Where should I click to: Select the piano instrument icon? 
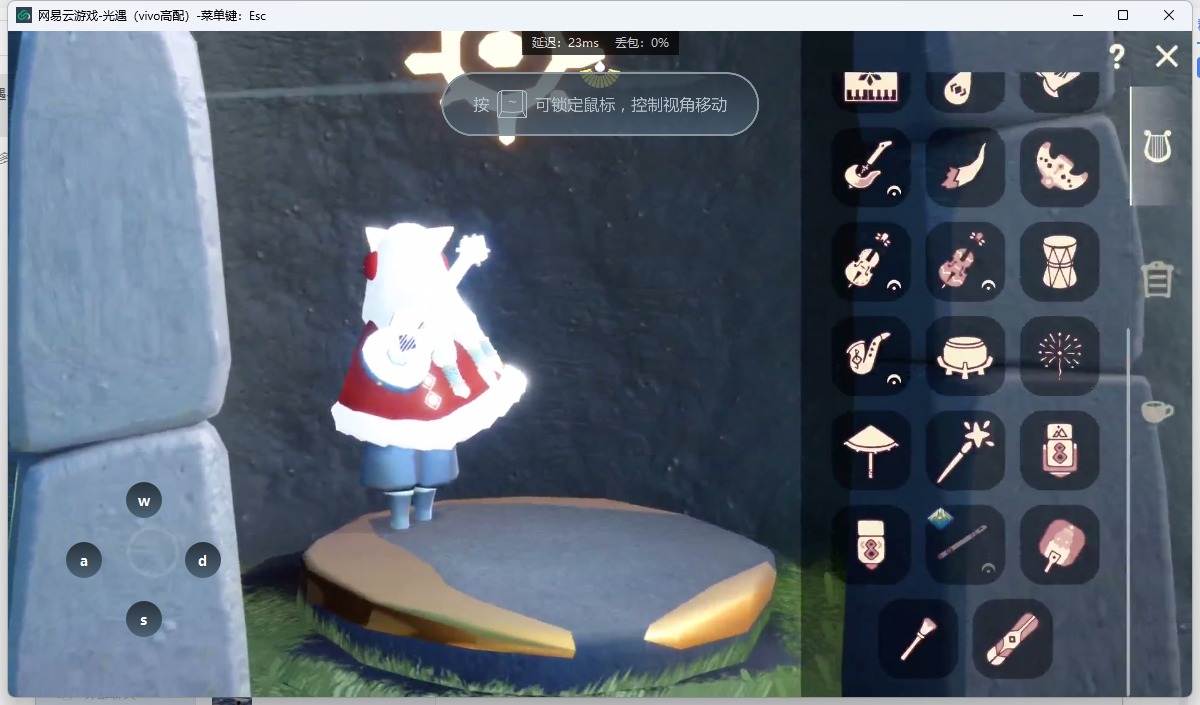pyautogui.click(x=871, y=88)
